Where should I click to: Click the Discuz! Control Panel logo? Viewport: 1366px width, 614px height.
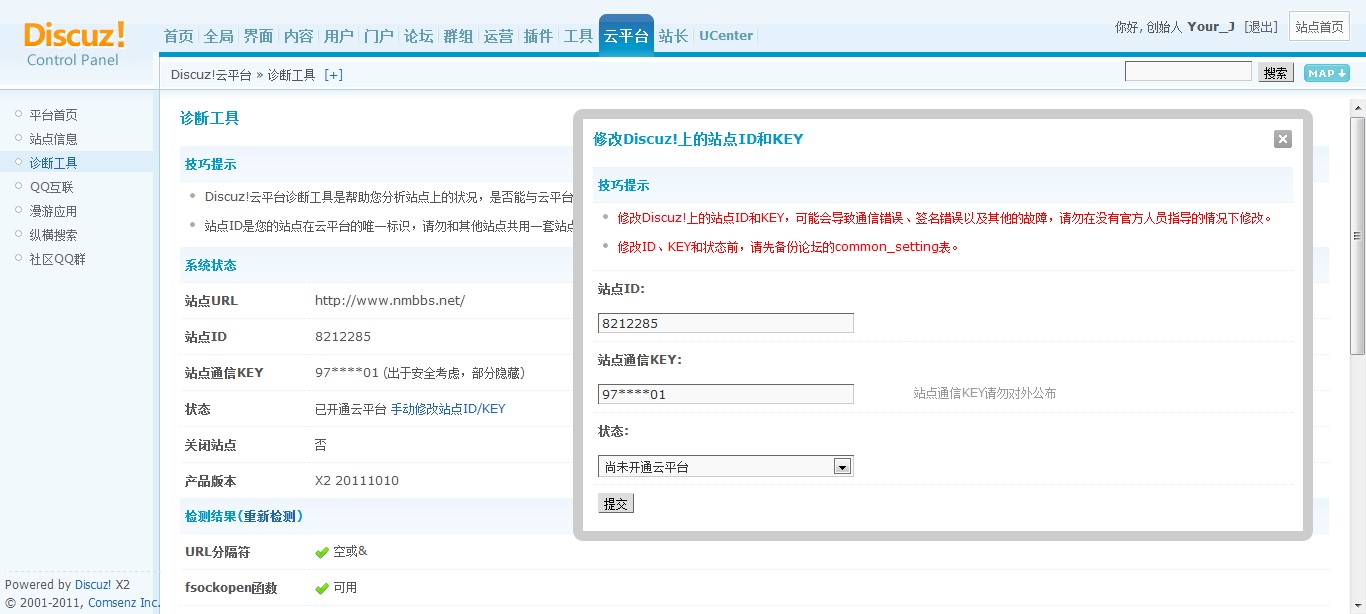click(74, 45)
